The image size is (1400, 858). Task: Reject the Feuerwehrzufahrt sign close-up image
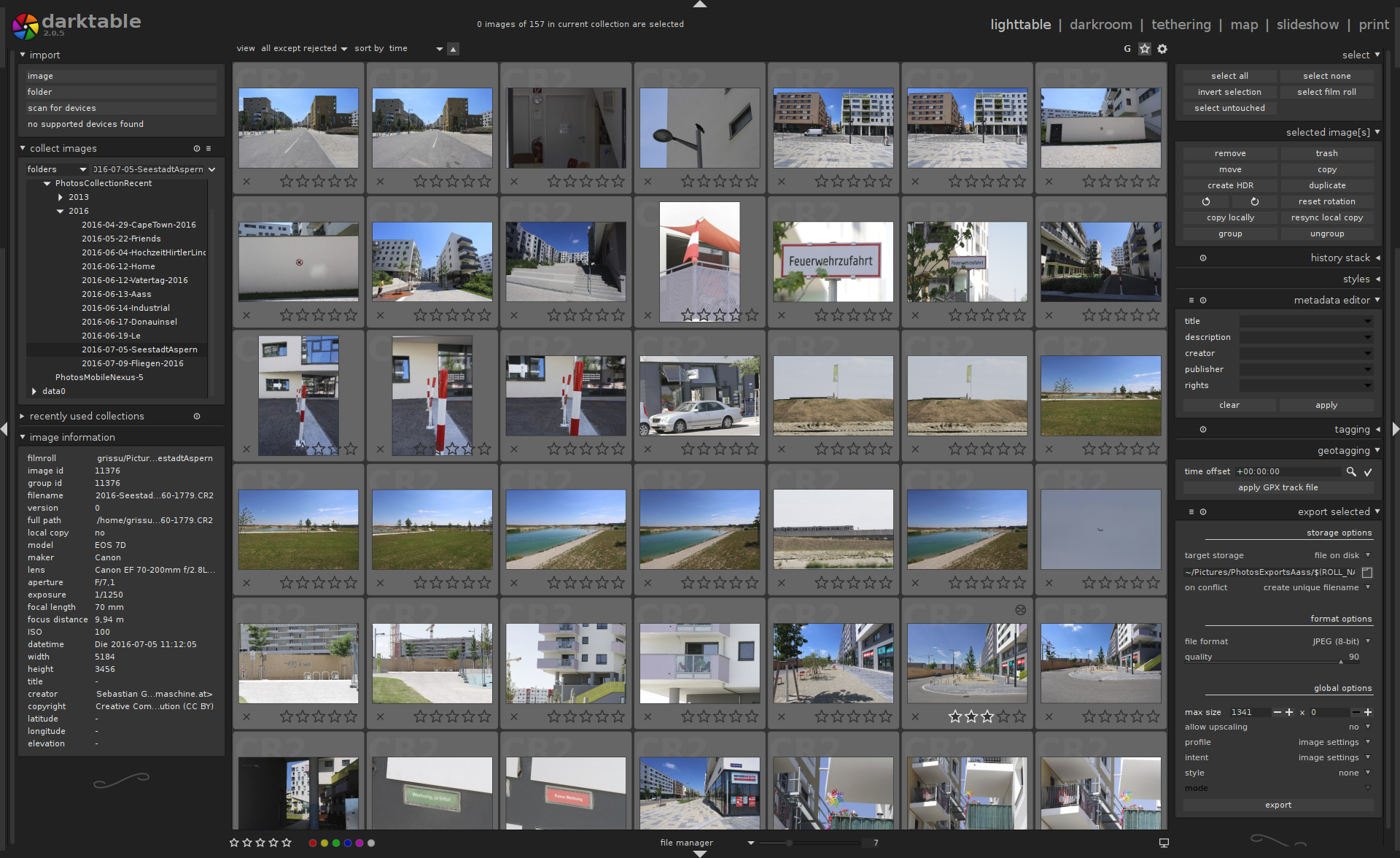[x=782, y=316]
